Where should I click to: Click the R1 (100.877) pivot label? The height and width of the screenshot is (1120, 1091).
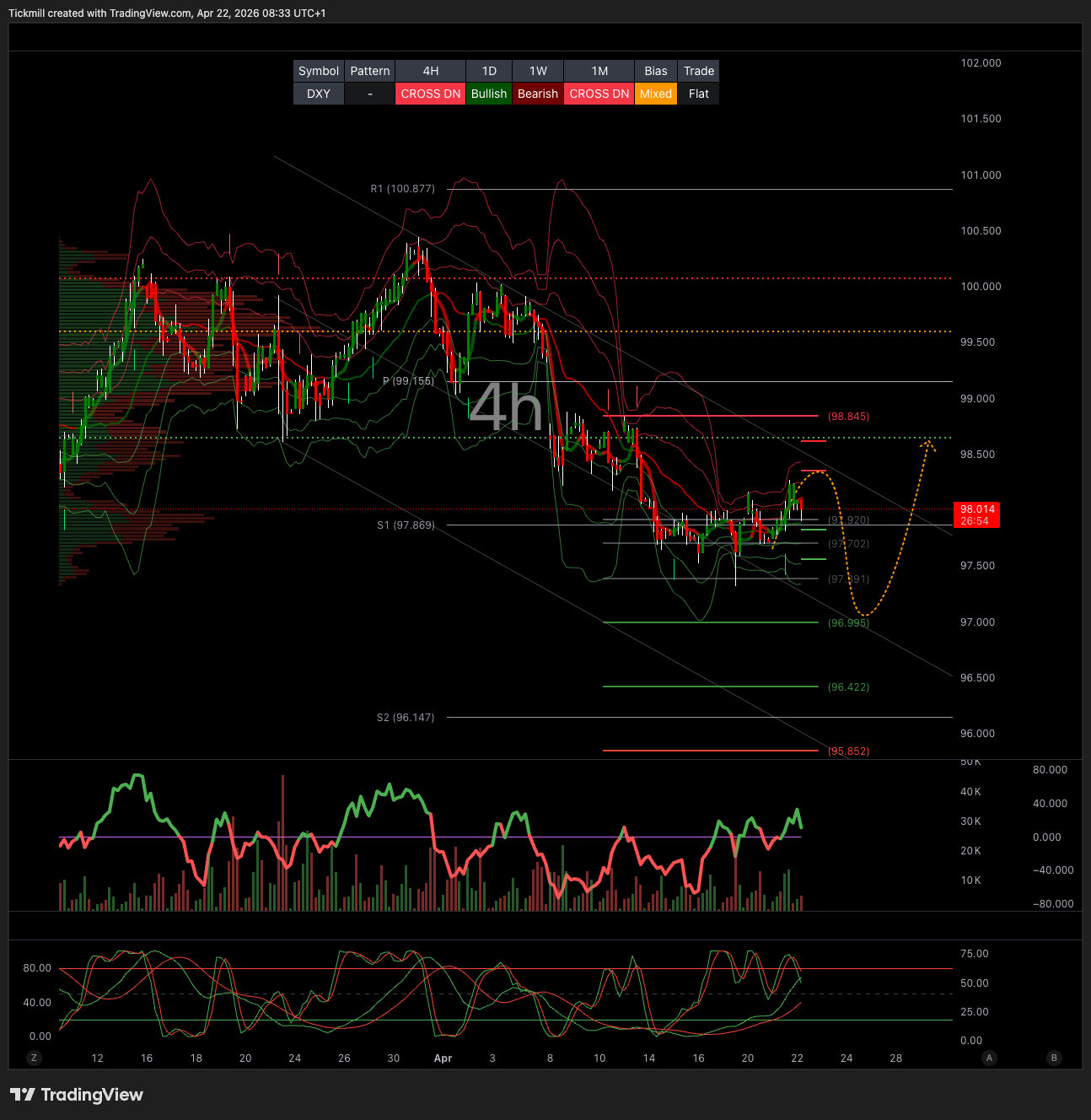pyautogui.click(x=402, y=189)
